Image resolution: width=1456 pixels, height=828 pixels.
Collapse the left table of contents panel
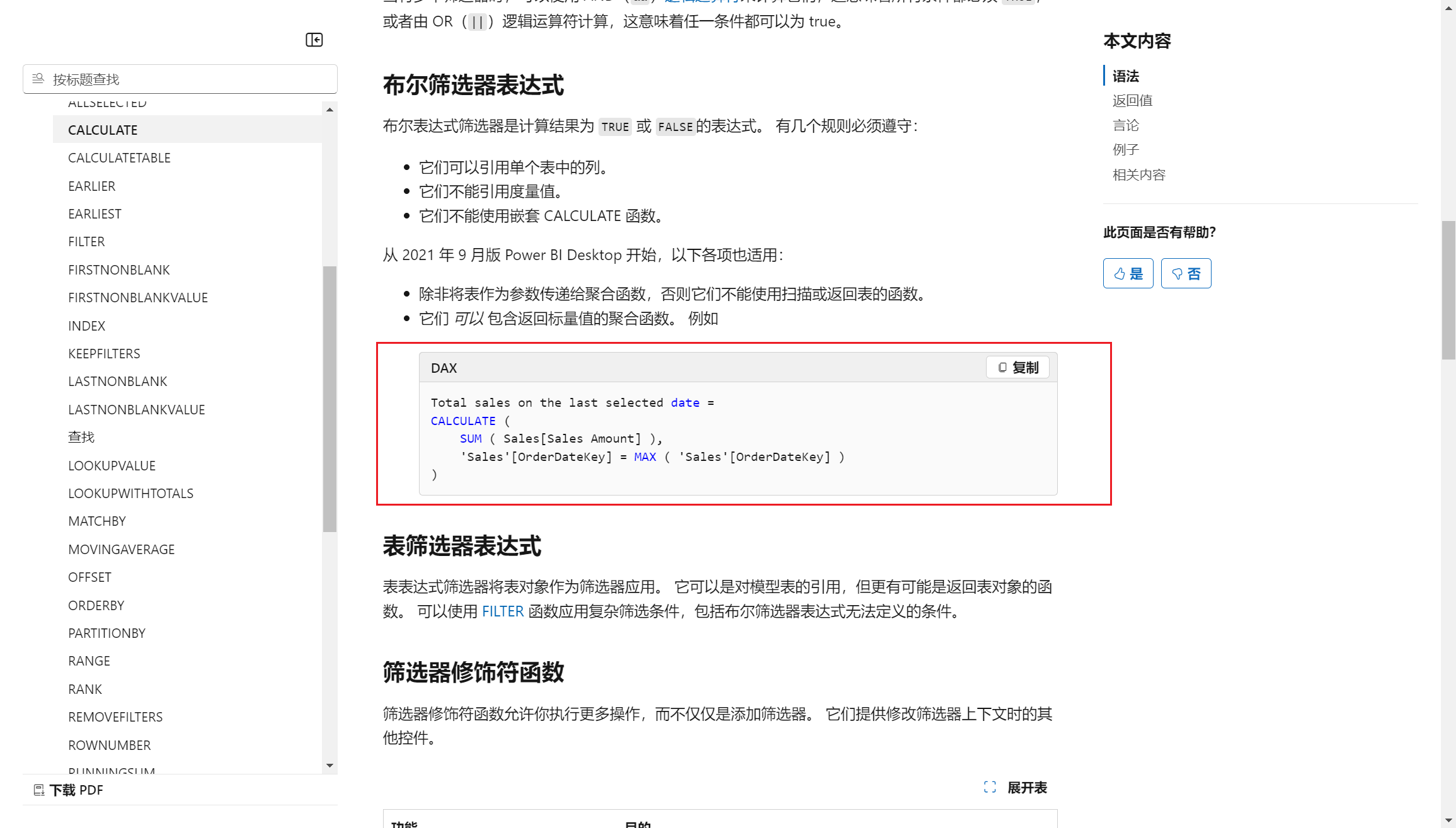(314, 40)
